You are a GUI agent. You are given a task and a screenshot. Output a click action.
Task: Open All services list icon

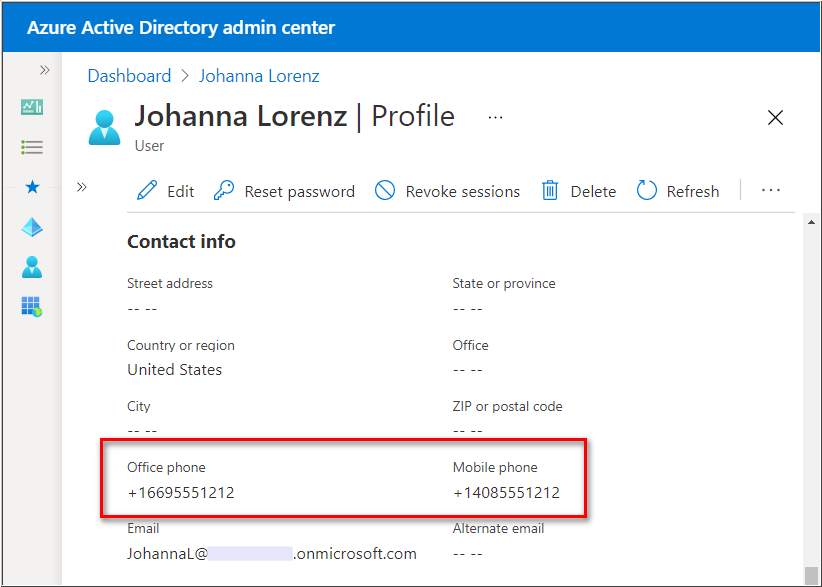click(32, 147)
